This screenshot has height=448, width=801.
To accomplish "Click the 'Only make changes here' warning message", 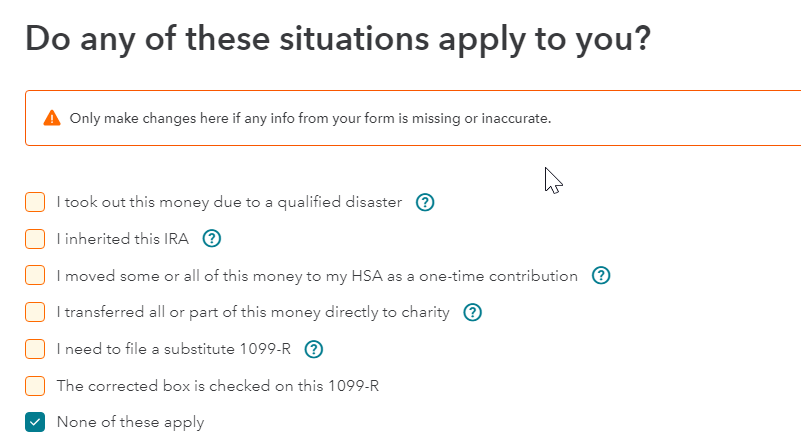I will point(311,118).
